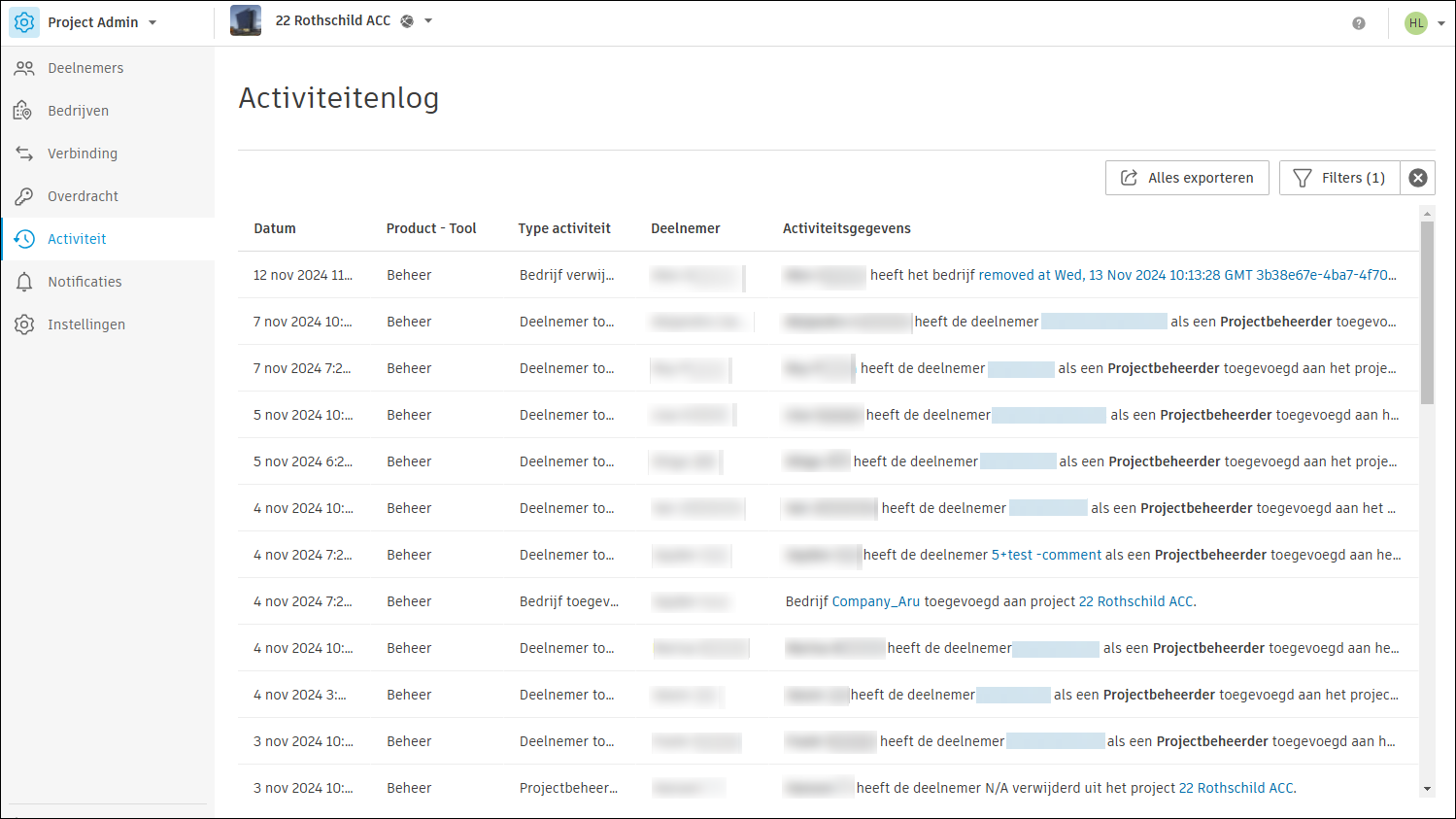Image resolution: width=1456 pixels, height=819 pixels.
Task: Go to the Deelnemers page
Action: [x=85, y=68]
